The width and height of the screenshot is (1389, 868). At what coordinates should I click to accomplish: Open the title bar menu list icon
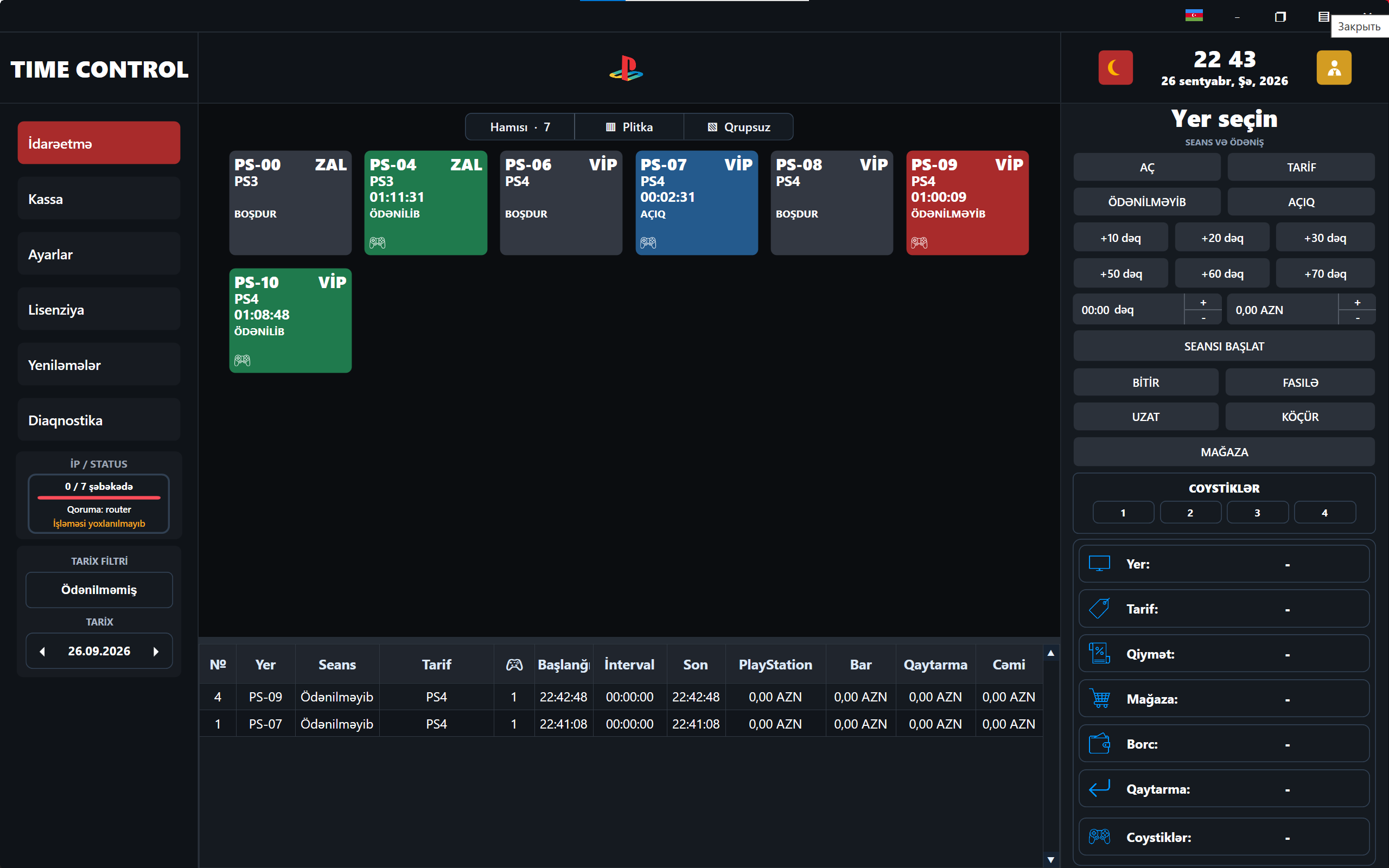[x=1323, y=17]
